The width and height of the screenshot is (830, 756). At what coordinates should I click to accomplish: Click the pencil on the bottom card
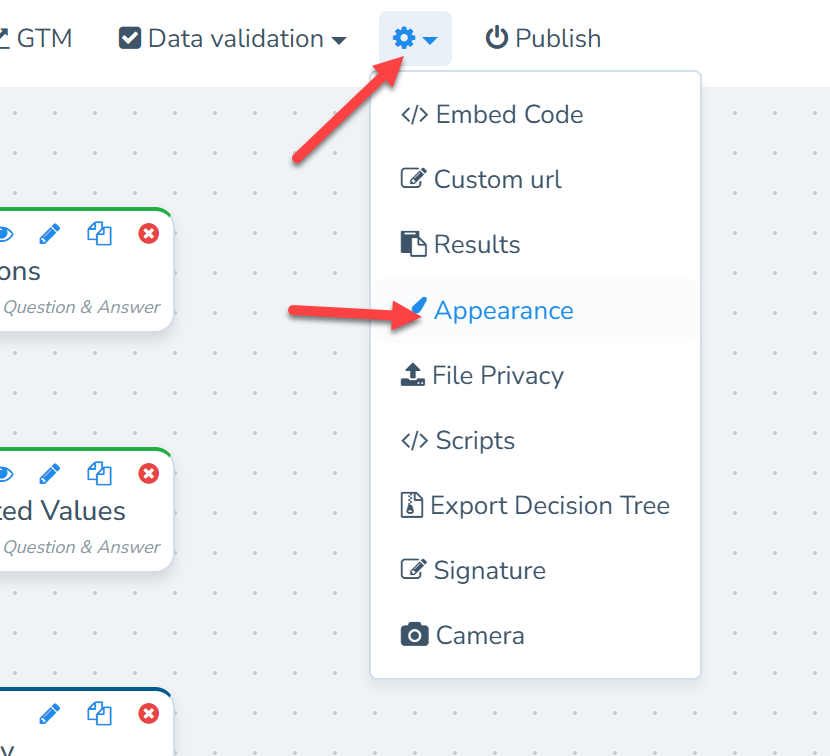coord(49,714)
